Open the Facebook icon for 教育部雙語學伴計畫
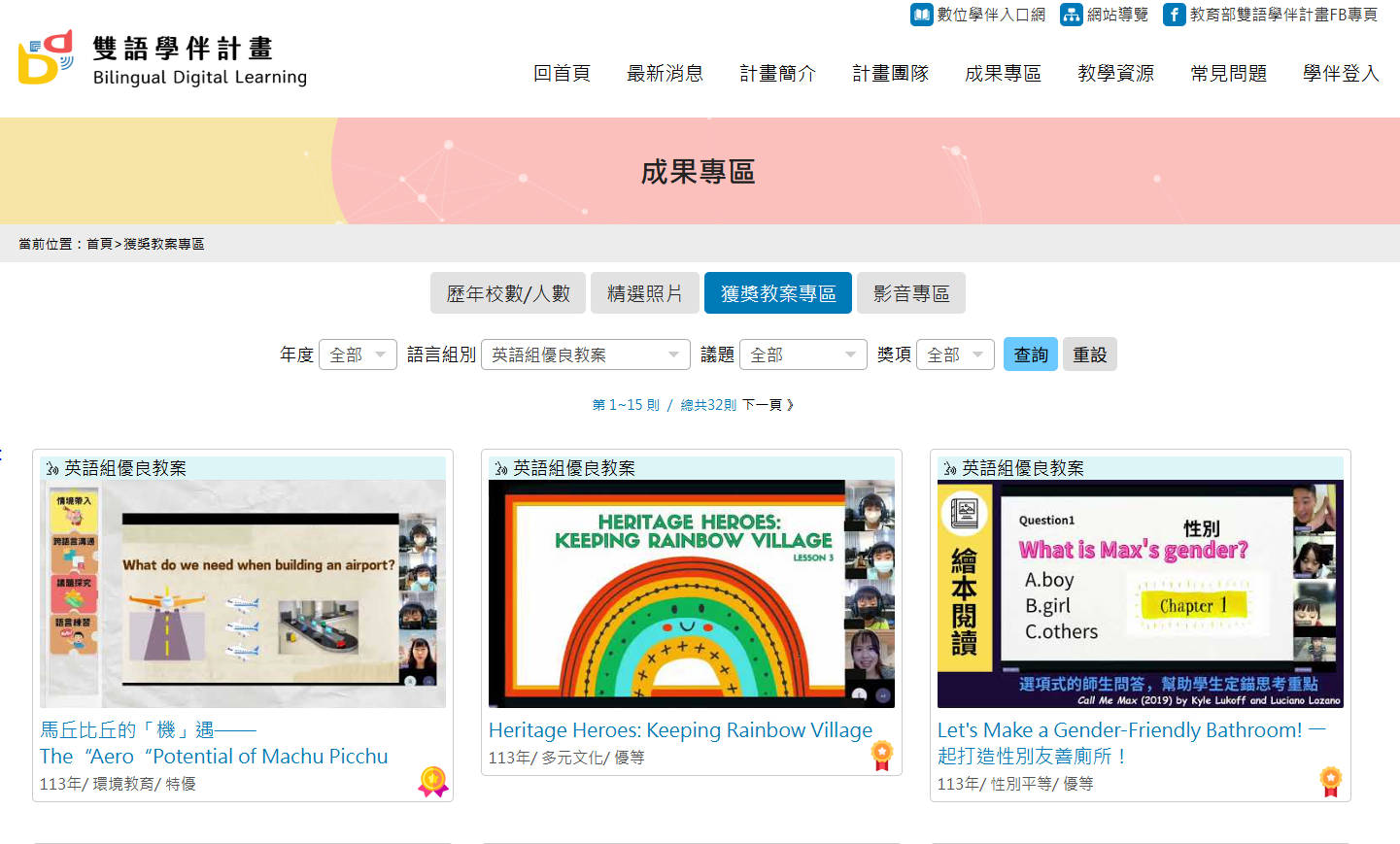The width and height of the screenshot is (1400, 844). click(x=1174, y=15)
